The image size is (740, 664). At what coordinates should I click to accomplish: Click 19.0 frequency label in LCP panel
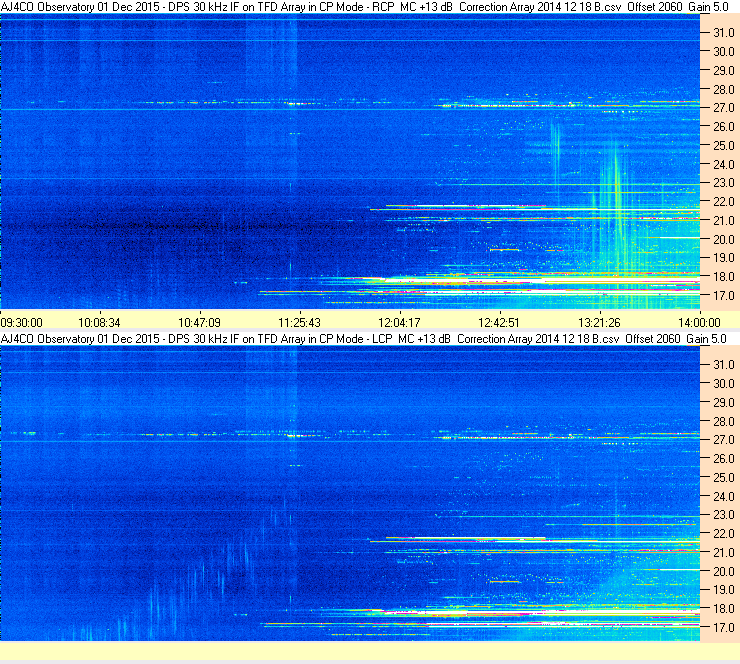click(723, 590)
